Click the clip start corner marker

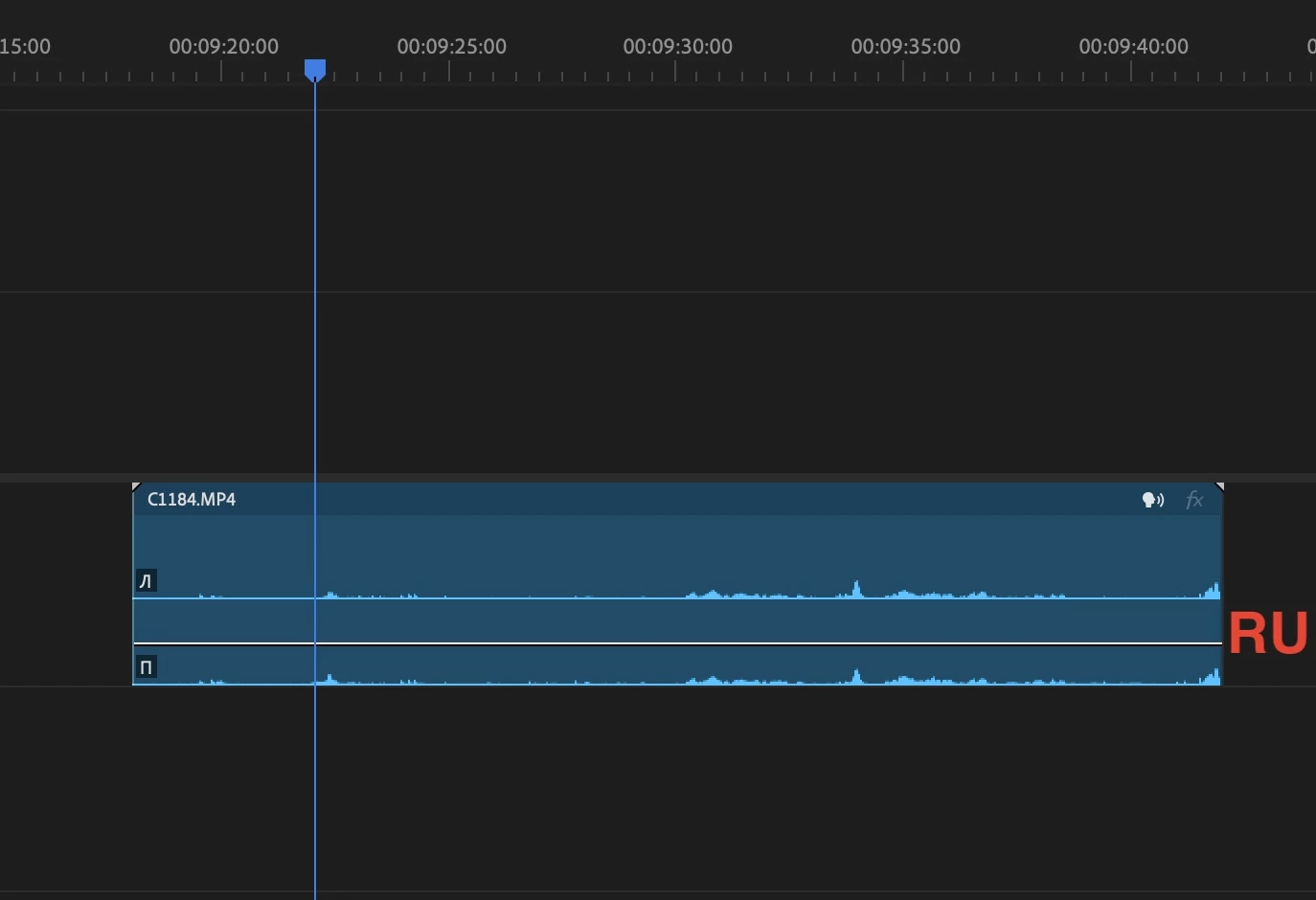136,487
